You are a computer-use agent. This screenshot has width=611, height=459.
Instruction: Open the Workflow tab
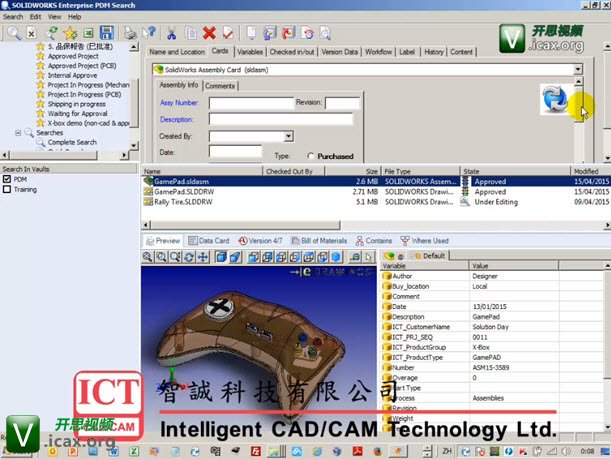pos(378,52)
